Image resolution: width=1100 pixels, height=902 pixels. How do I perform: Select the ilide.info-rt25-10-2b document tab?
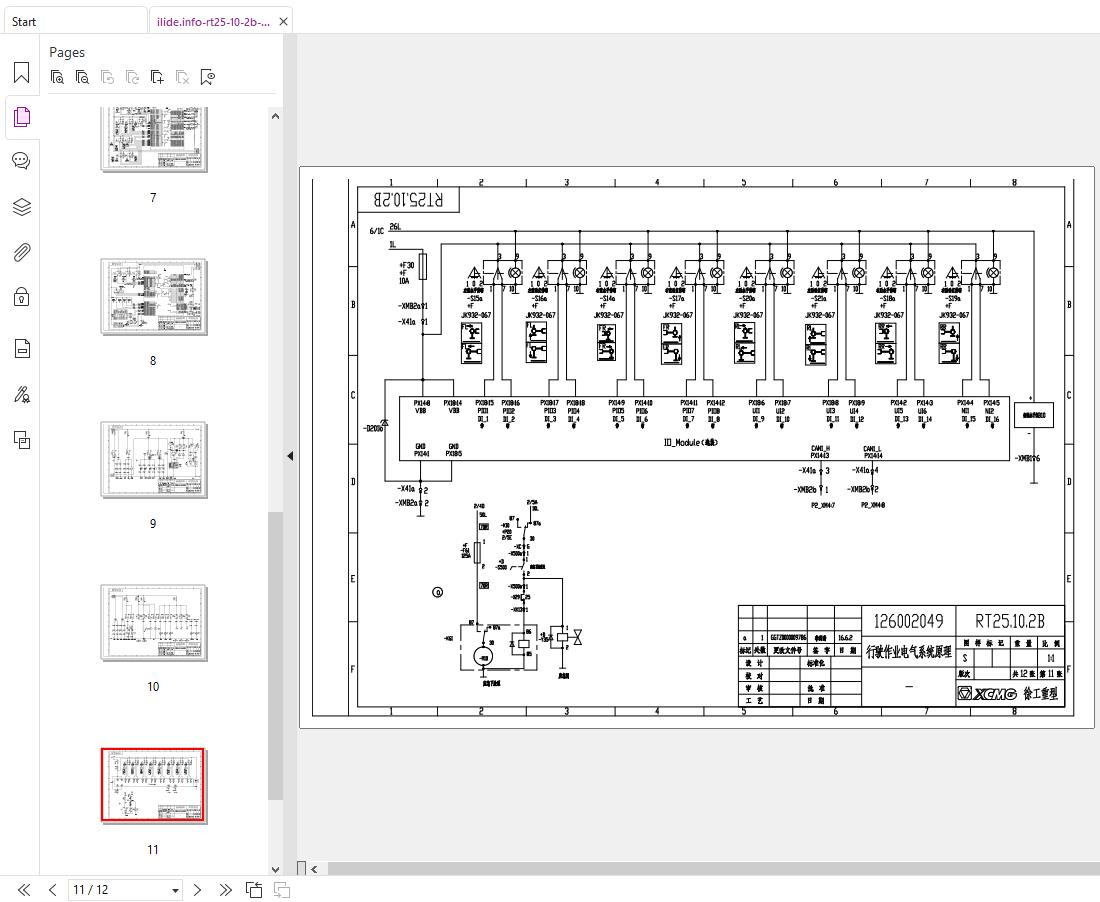[212, 20]
